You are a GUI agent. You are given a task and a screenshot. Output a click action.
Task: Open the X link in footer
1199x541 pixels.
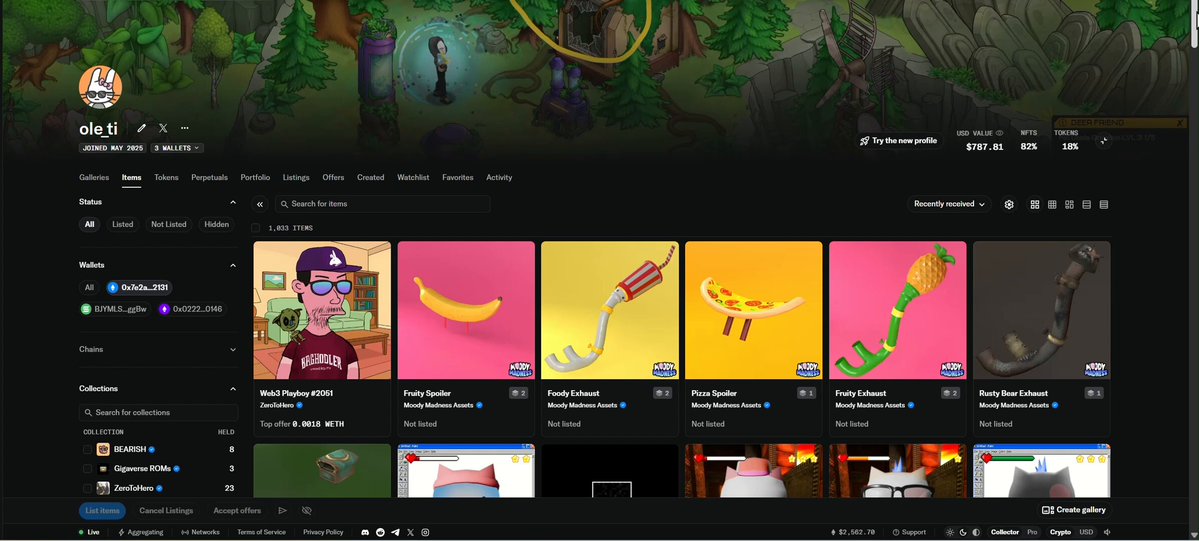pyautogui.click(x=411, y=532)
